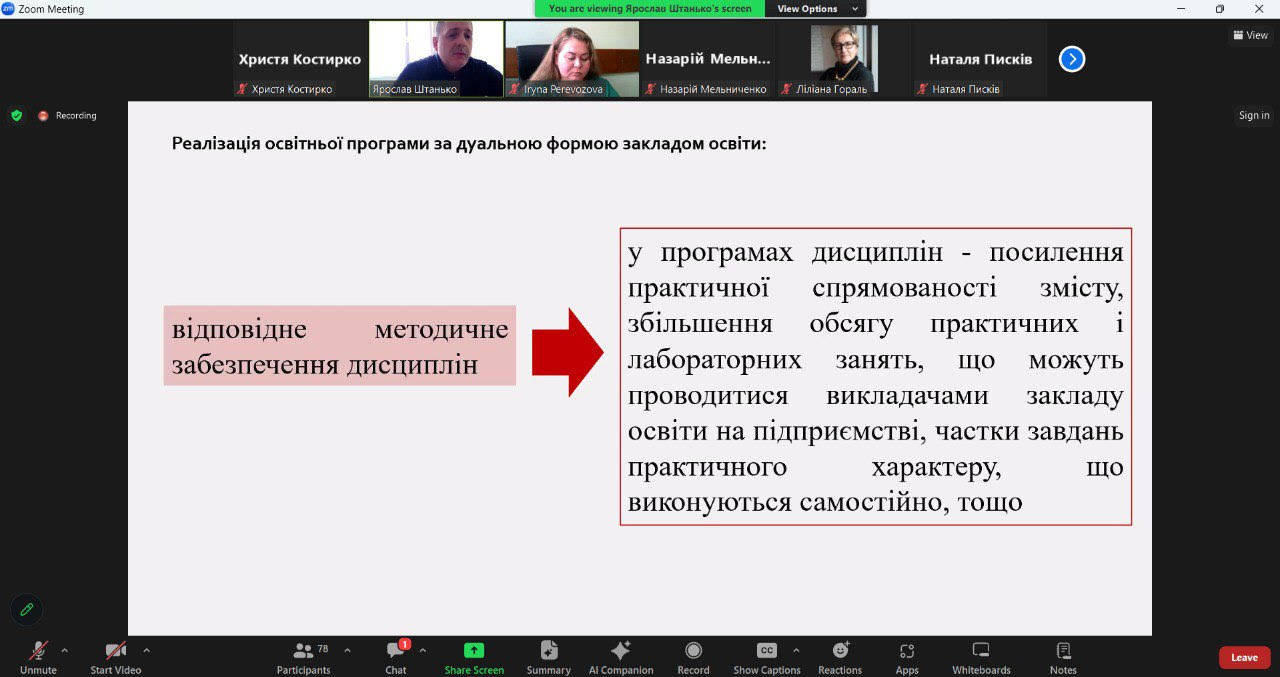Open the View layout menu
The width and height of the screenshot is (1280, 677).
(x=1250, y=35)
